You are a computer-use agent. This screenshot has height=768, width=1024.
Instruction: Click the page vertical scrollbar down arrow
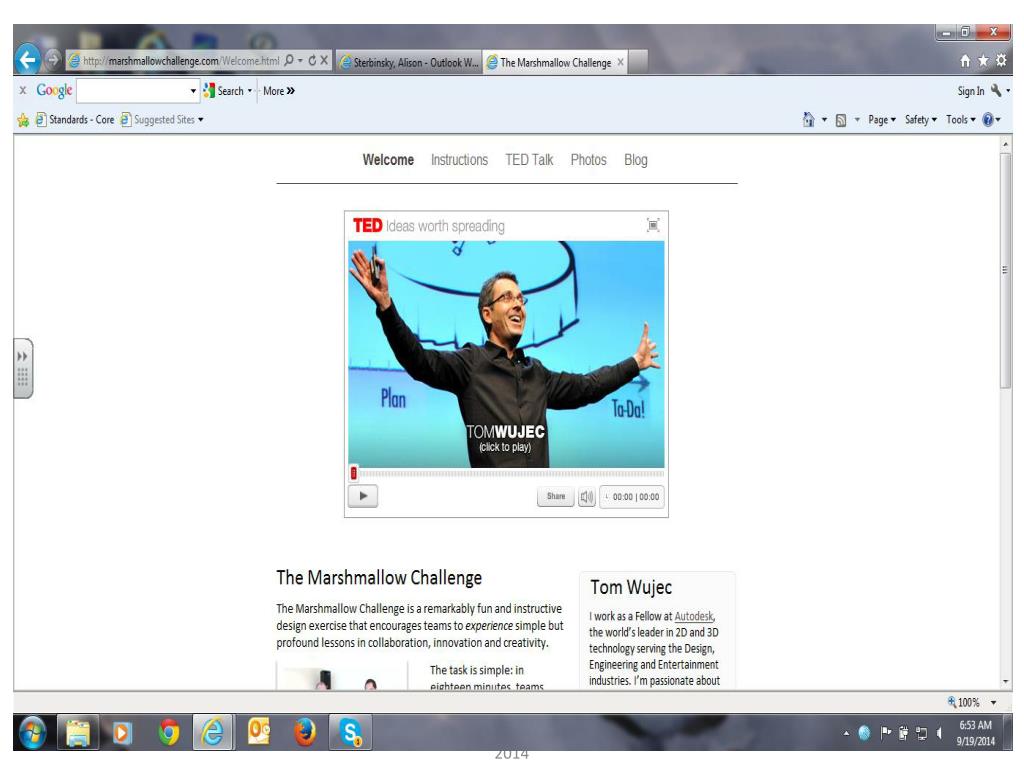1006,682
